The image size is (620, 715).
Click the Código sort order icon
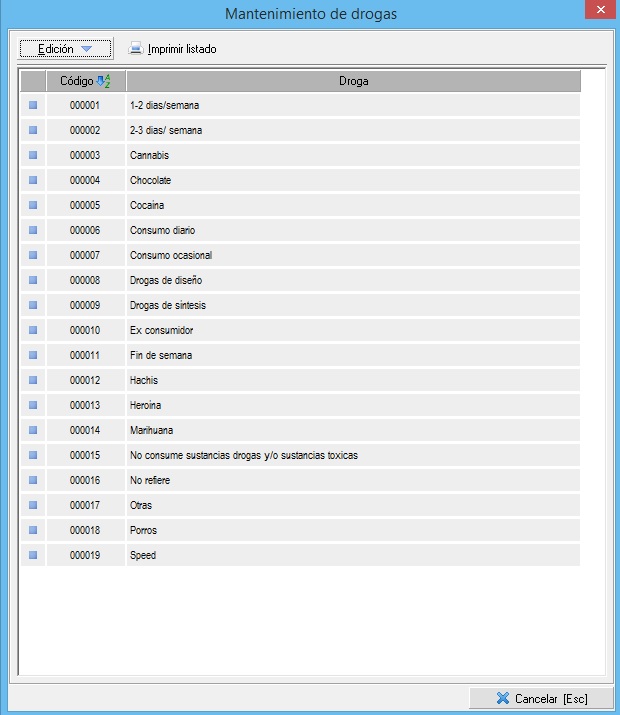pyautogui.click(x=103, y=81)
